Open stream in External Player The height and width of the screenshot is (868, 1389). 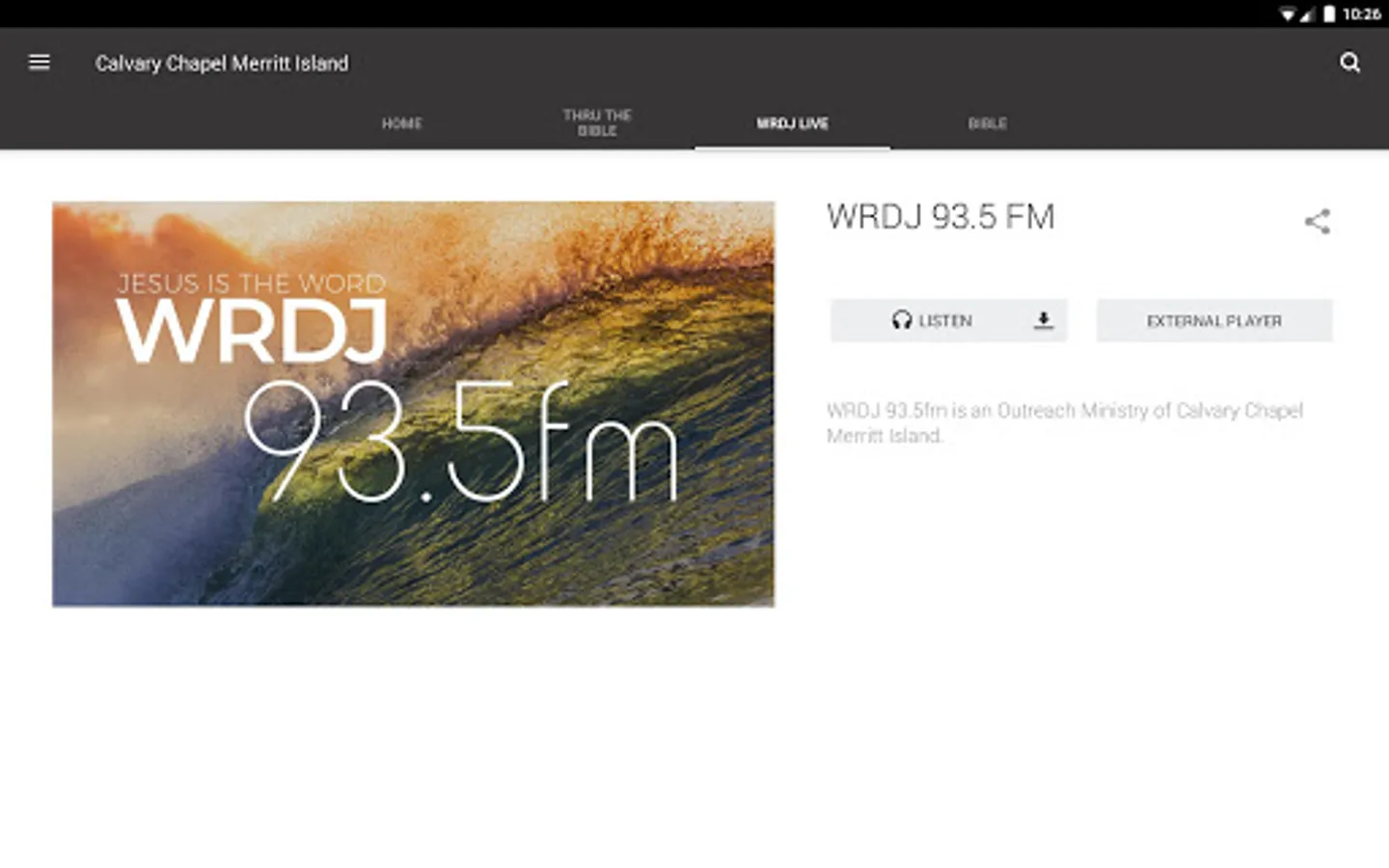pos(1214,320)
